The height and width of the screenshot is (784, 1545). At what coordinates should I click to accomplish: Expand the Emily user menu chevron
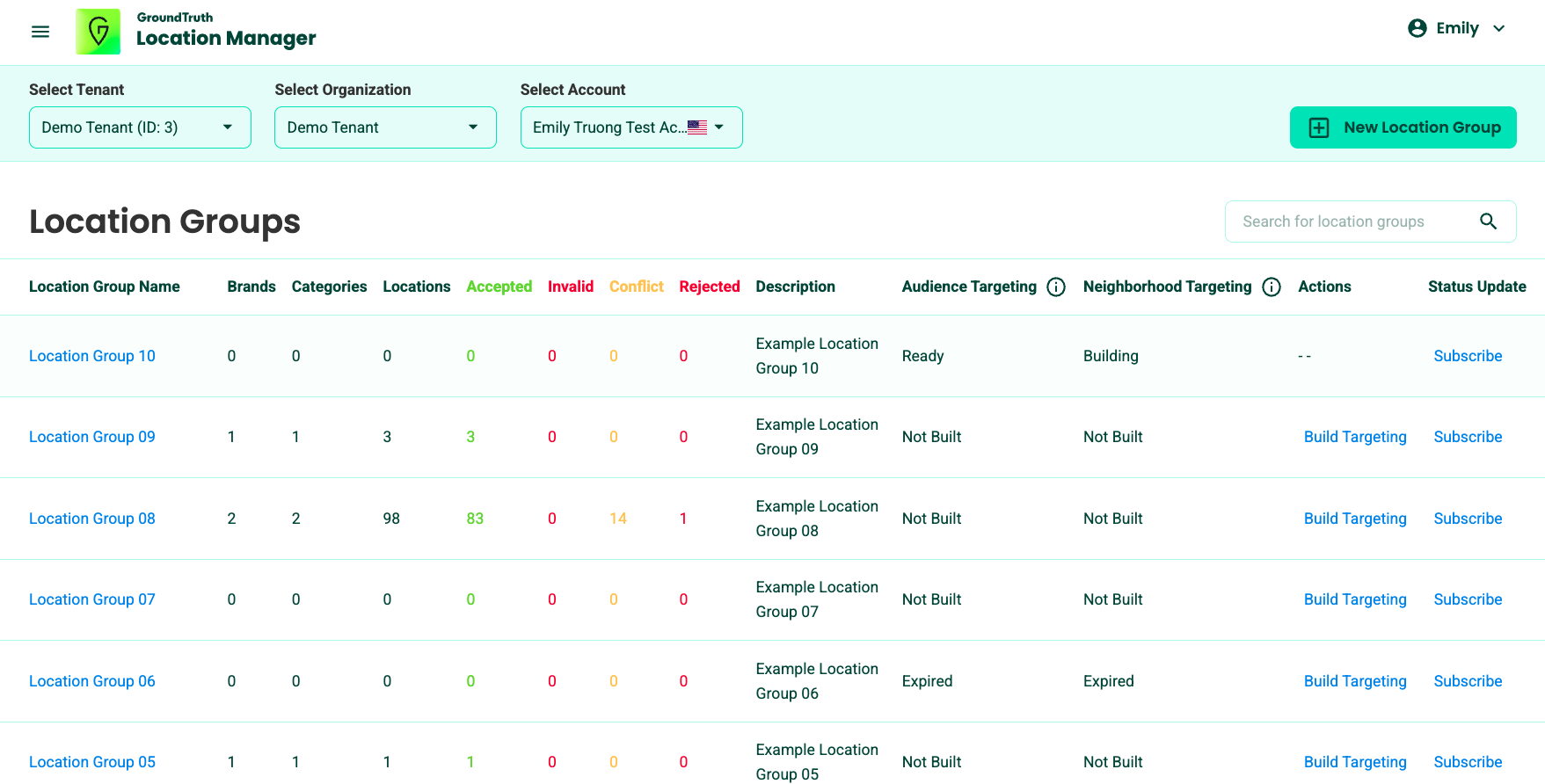click(x=1499, y=28)
